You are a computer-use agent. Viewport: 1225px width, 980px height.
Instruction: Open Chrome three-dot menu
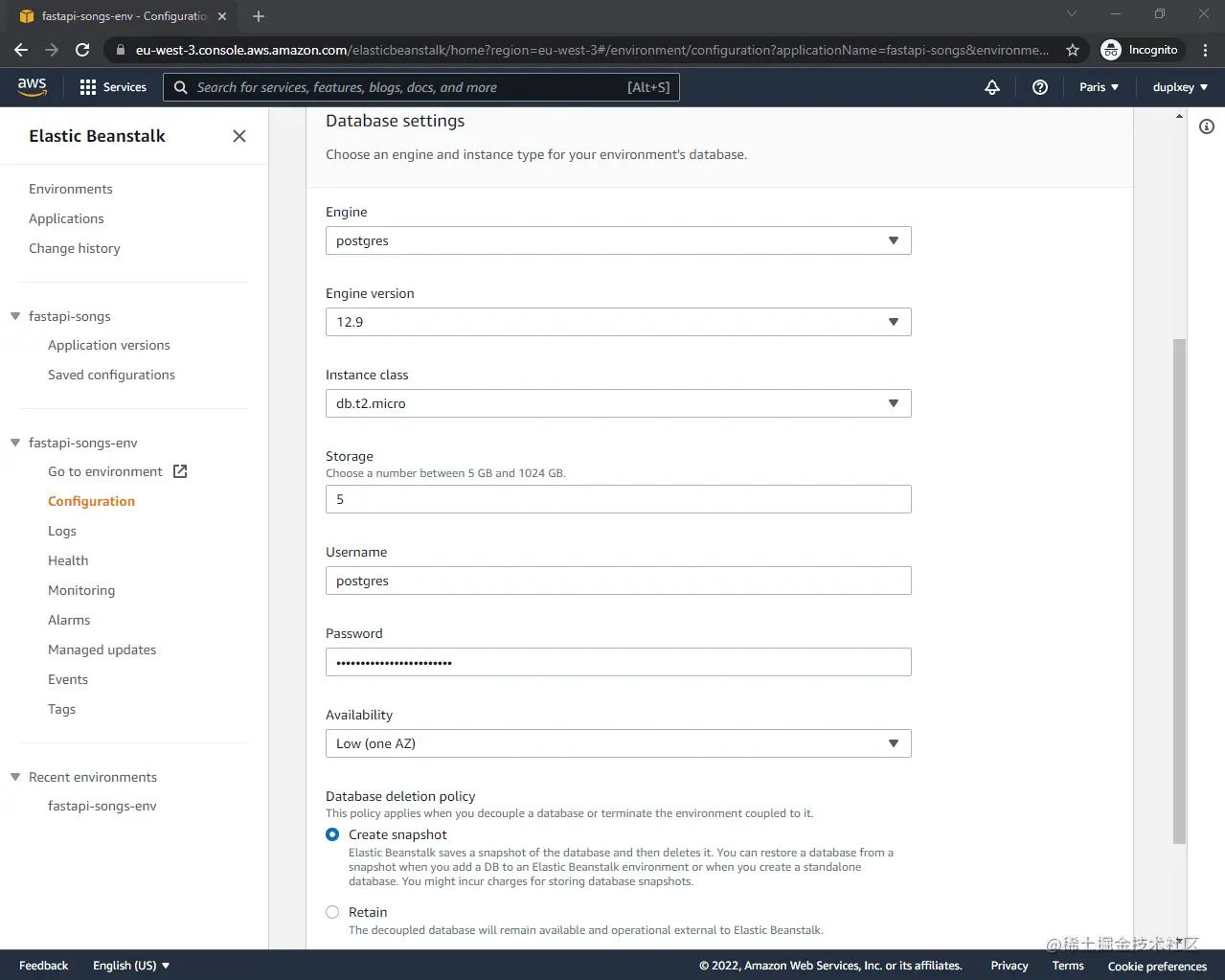pyautogui.click(x=1206, y=50)
